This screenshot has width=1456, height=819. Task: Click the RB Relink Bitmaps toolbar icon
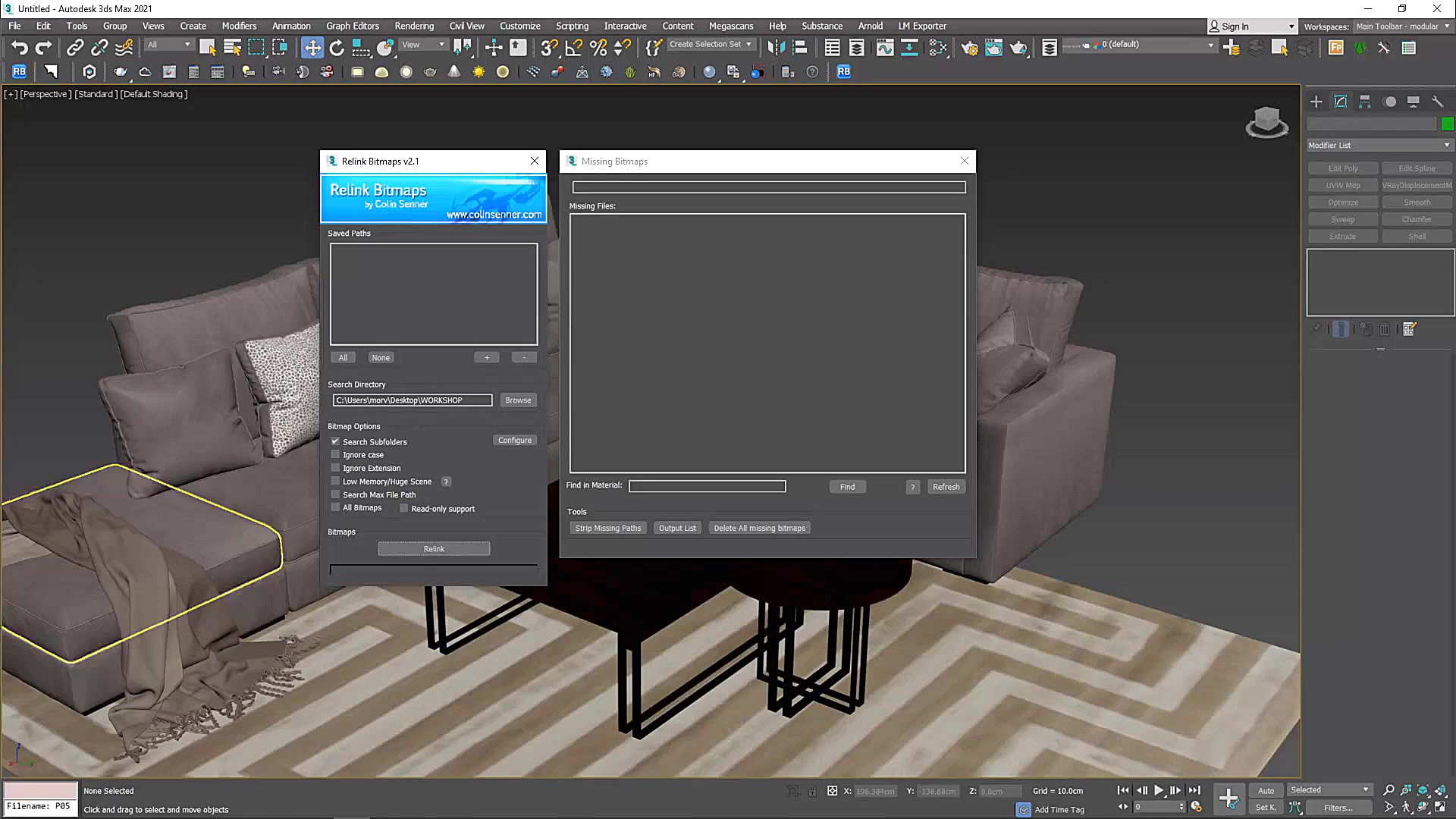(19, 71)
